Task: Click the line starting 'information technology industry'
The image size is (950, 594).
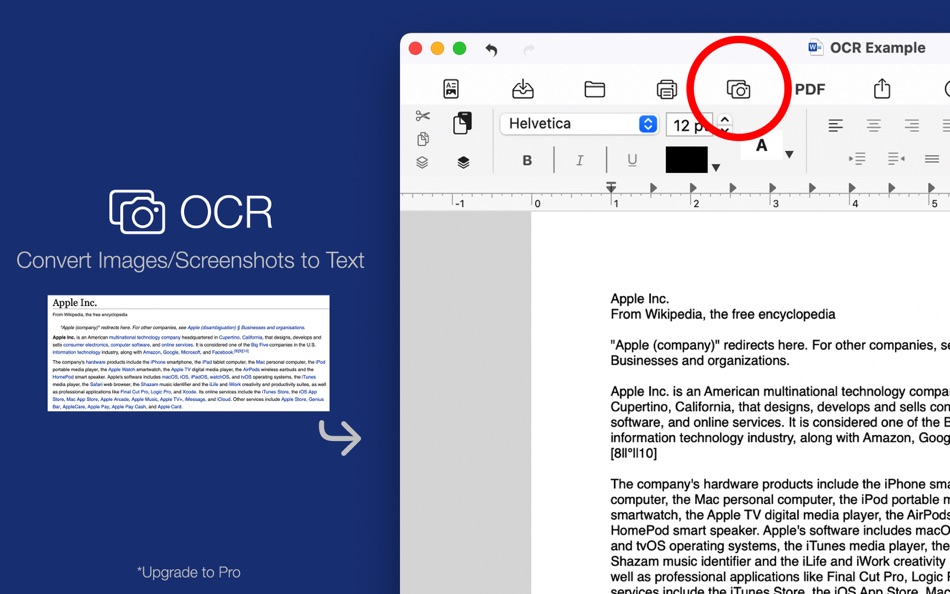Action: 780,438
